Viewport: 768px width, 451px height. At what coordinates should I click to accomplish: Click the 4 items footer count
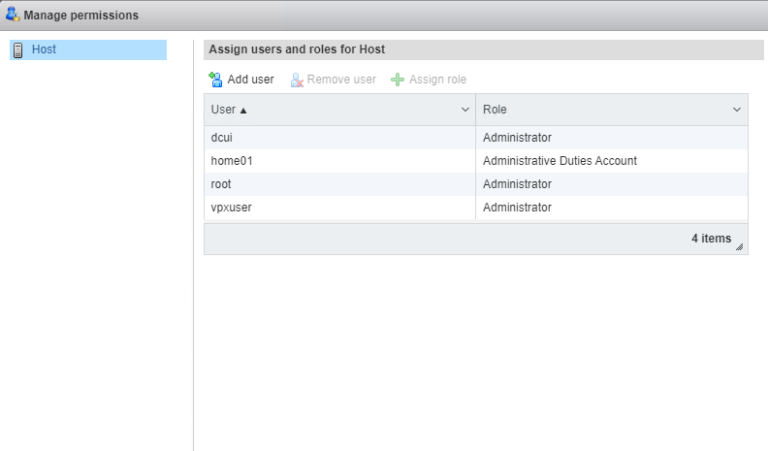pos(710,239)
